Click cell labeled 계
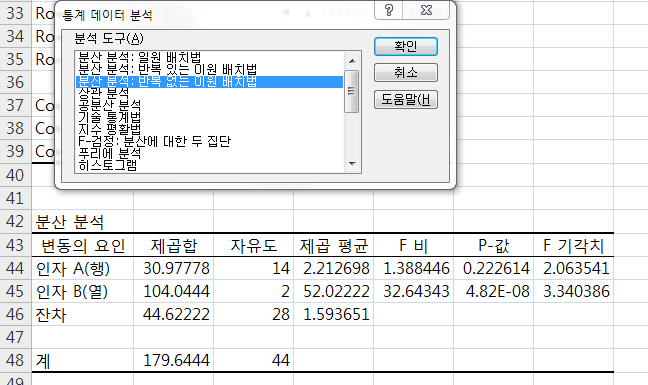The image size is (648, 385). [x=83, y=361]
